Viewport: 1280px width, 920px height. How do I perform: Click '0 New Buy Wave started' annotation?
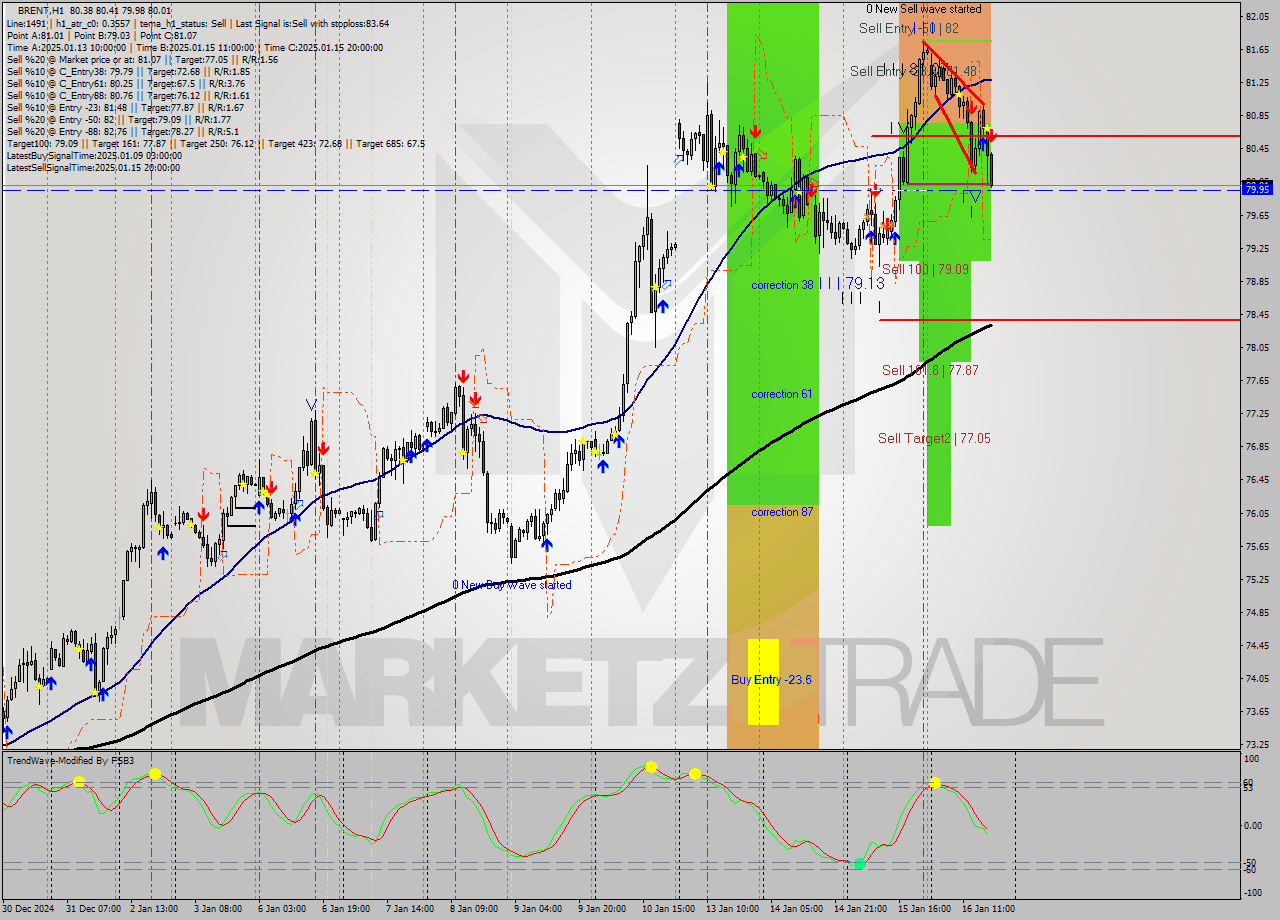pos(512,585)
